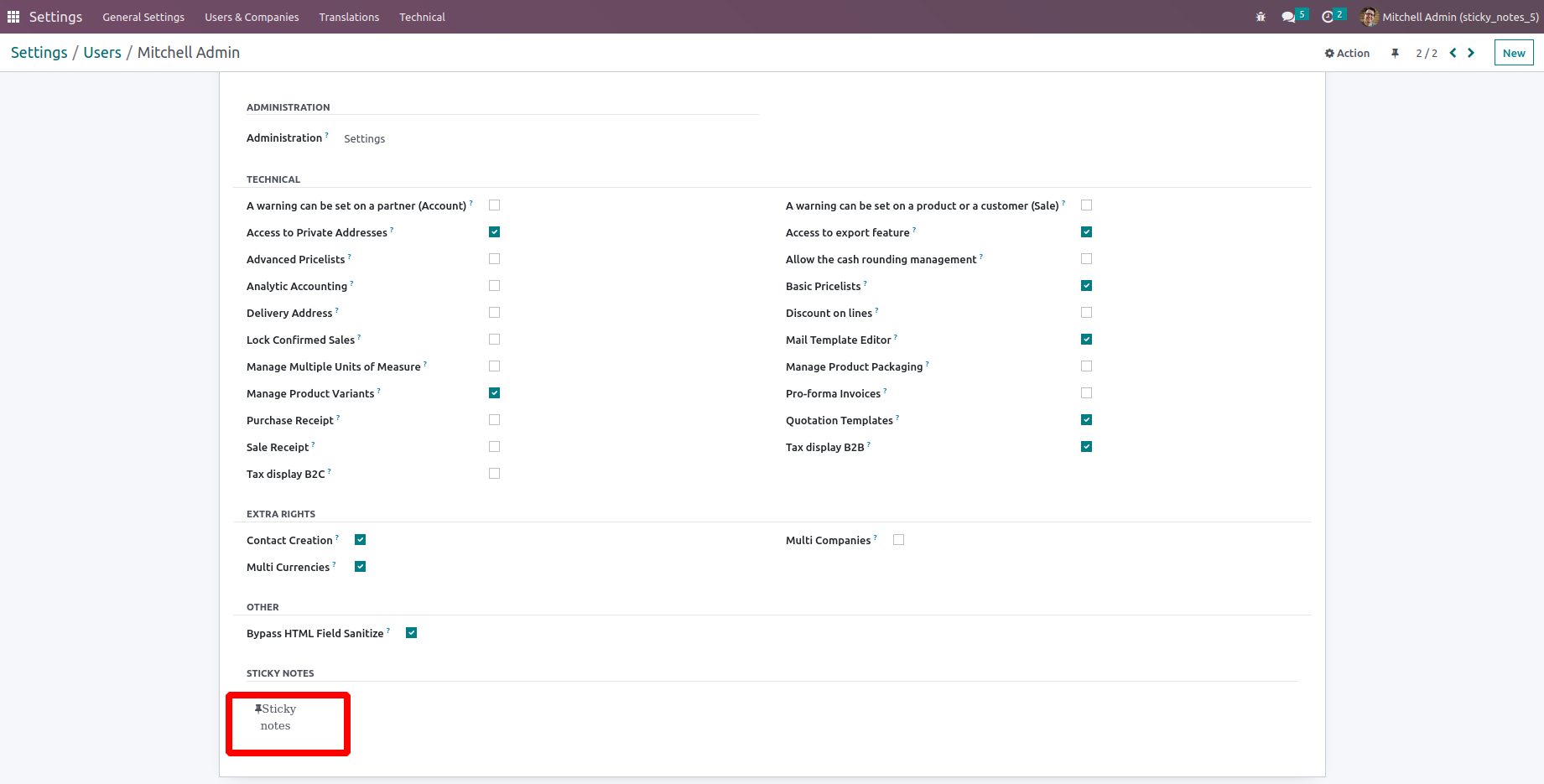Image resolution: width=1544 pixels, height=784 pixels.
Task: Click the pin icon beside the pager
Action: (1395, 53)
